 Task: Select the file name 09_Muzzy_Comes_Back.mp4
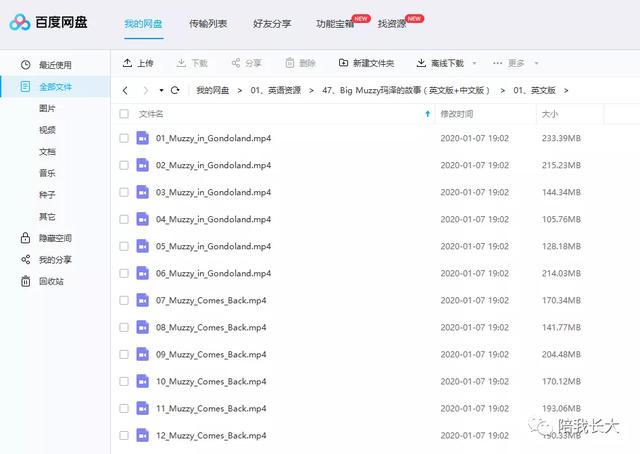coord(211,354)
